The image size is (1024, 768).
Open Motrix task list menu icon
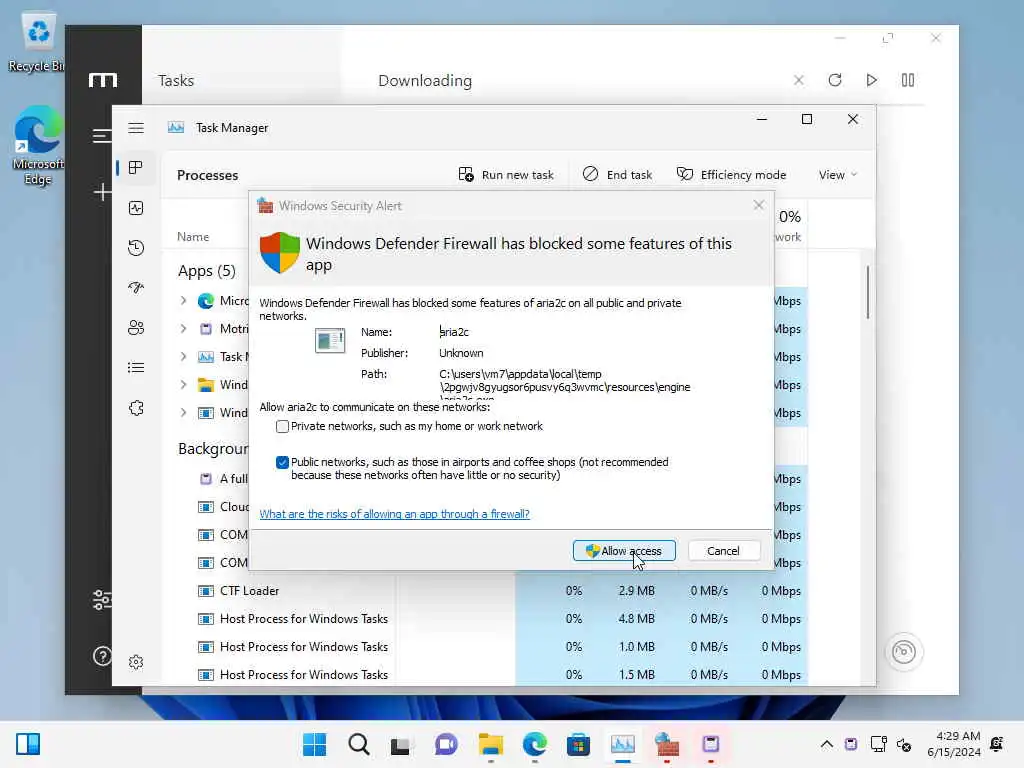[x=101, y=136]
